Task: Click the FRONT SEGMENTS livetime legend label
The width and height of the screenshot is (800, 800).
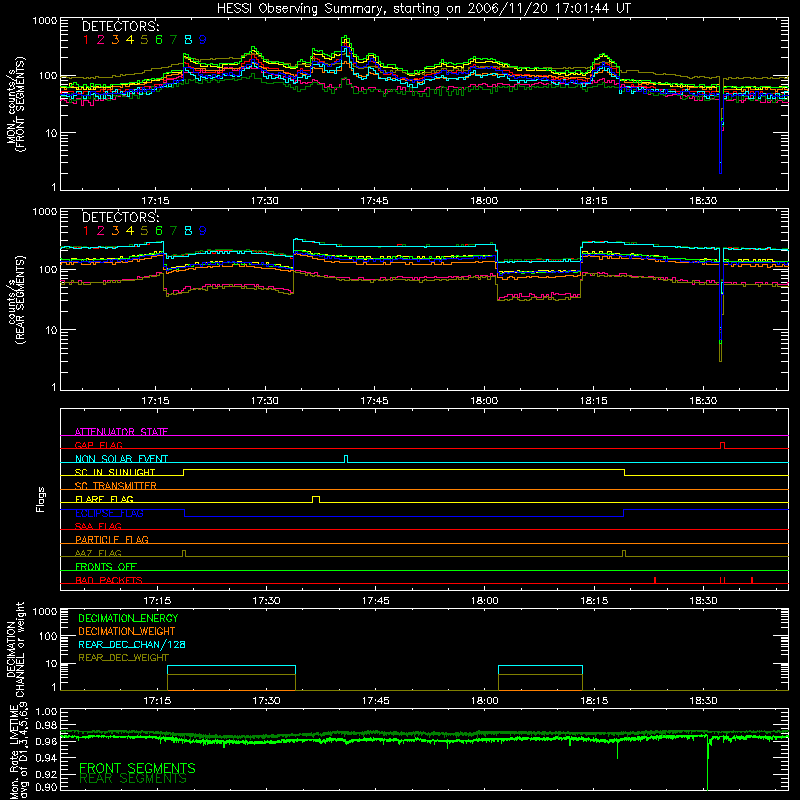Action: coord(137,768)
